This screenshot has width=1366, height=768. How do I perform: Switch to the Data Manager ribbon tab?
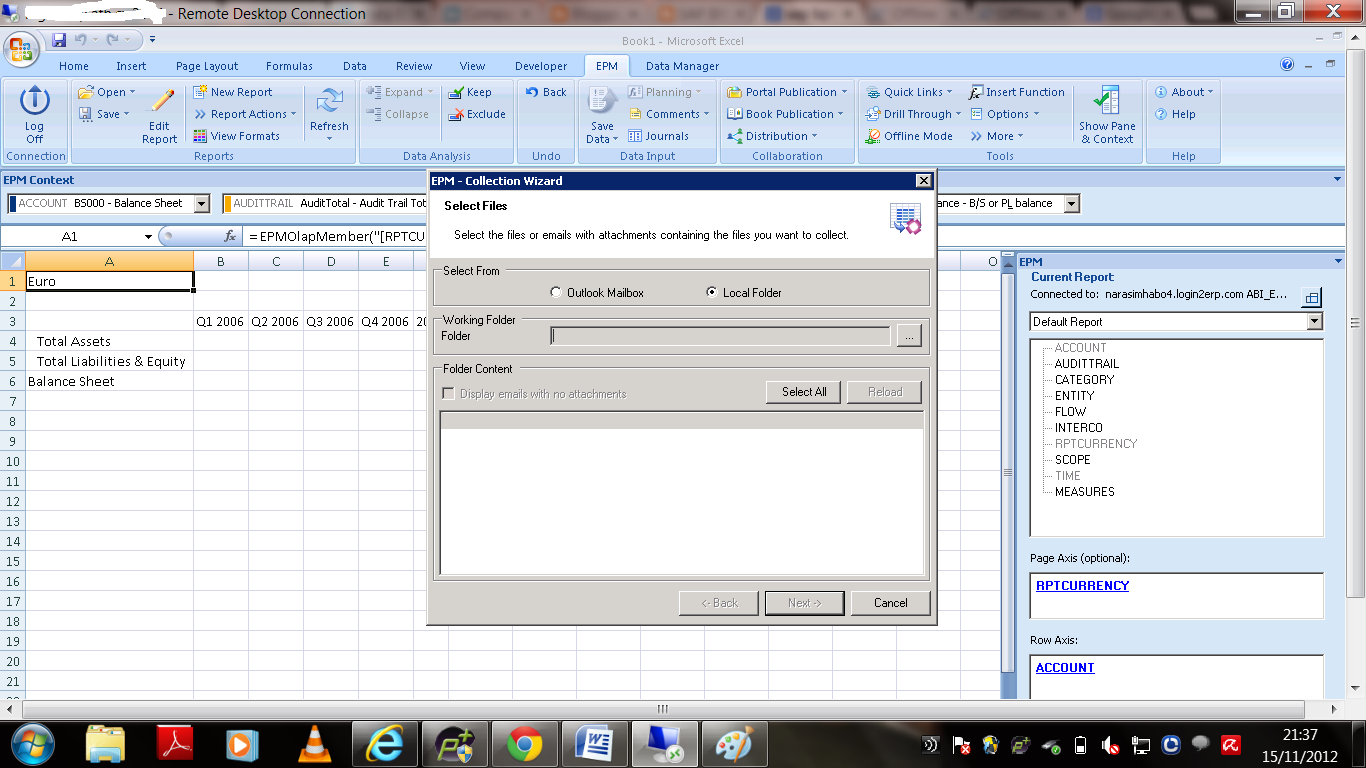(x=681, y=65)
